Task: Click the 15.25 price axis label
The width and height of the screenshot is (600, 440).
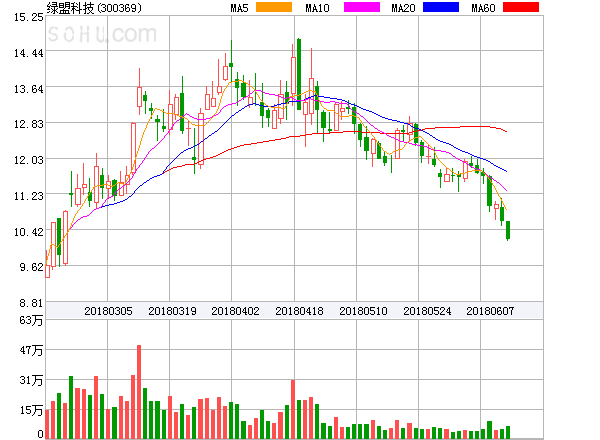Action: [x=29, y=17]
